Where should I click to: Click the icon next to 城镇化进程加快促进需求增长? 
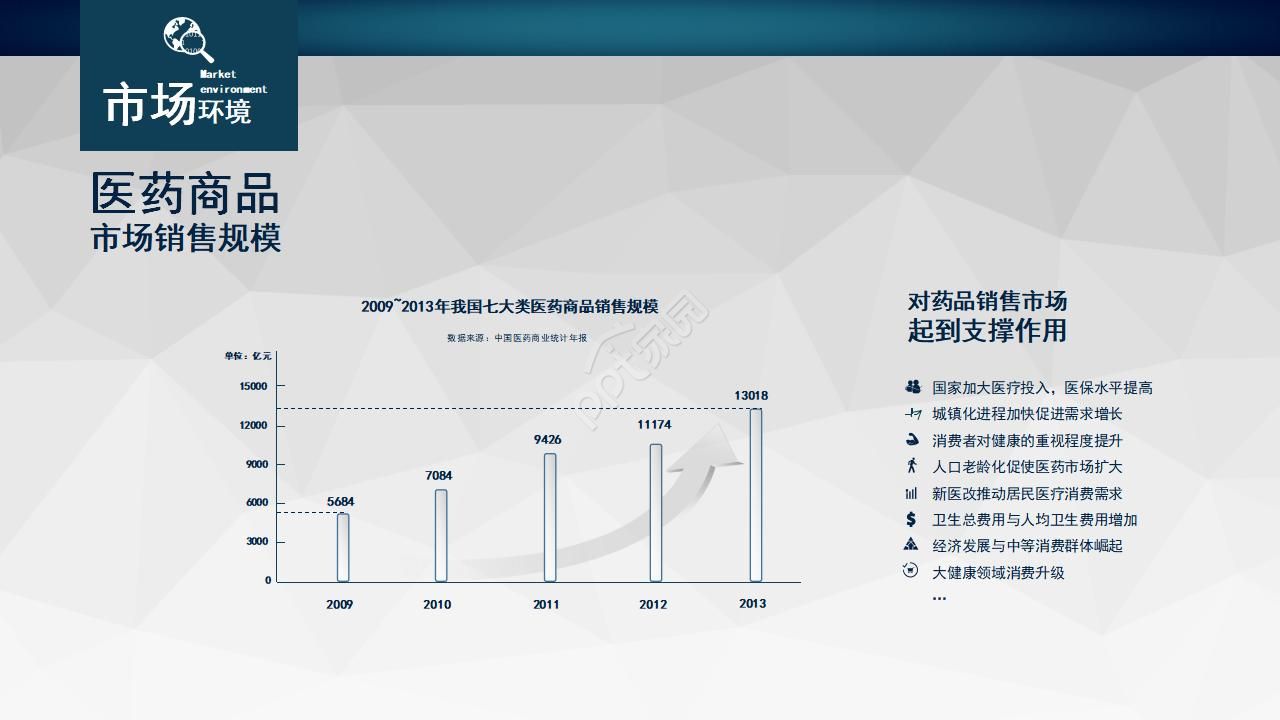pos(912,414)
